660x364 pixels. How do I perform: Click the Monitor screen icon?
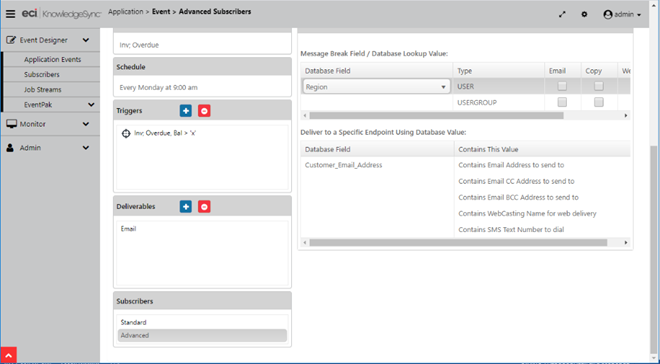click(11, 124)
